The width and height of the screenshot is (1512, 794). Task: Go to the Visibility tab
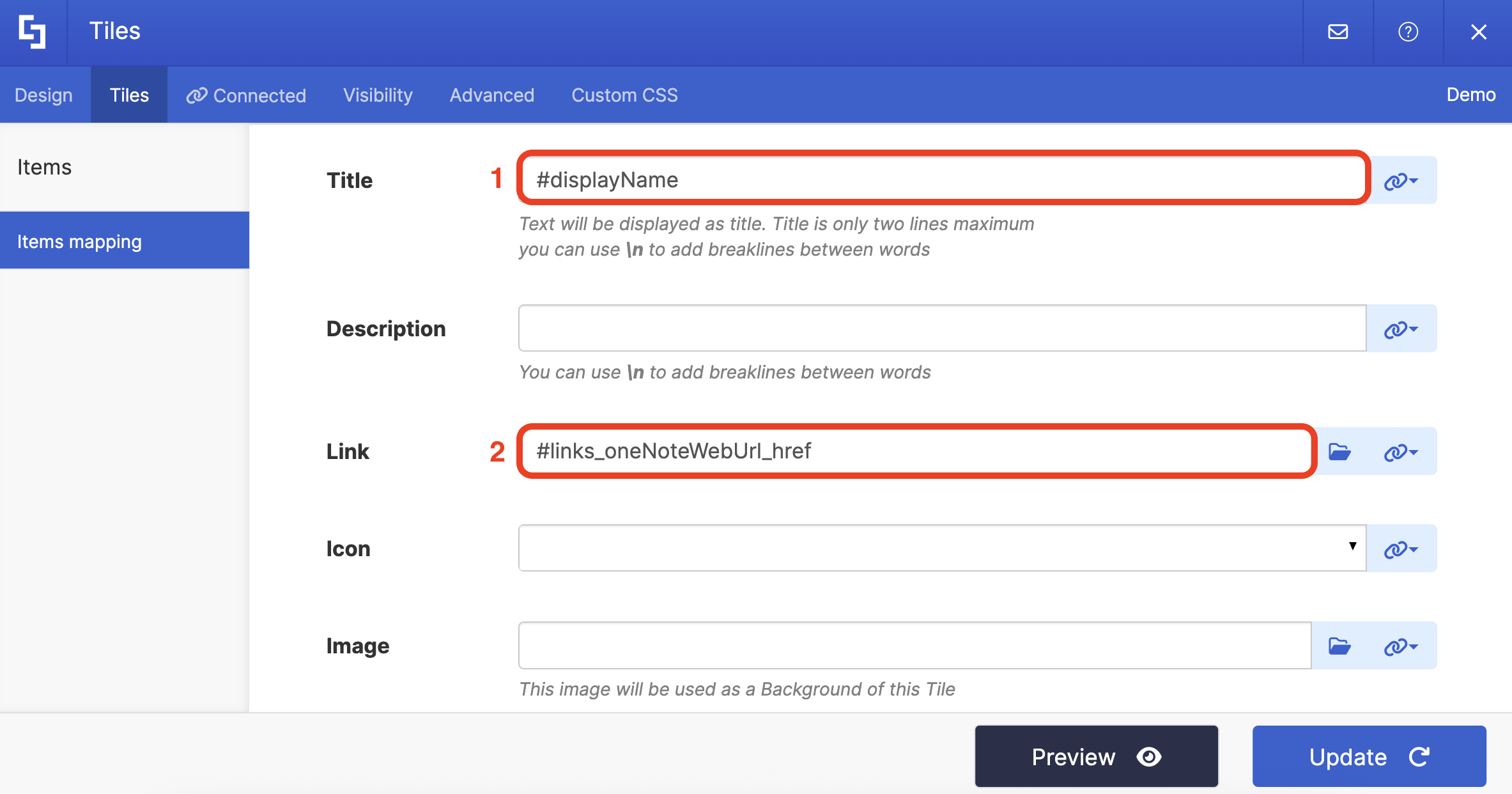click(378, 95)
